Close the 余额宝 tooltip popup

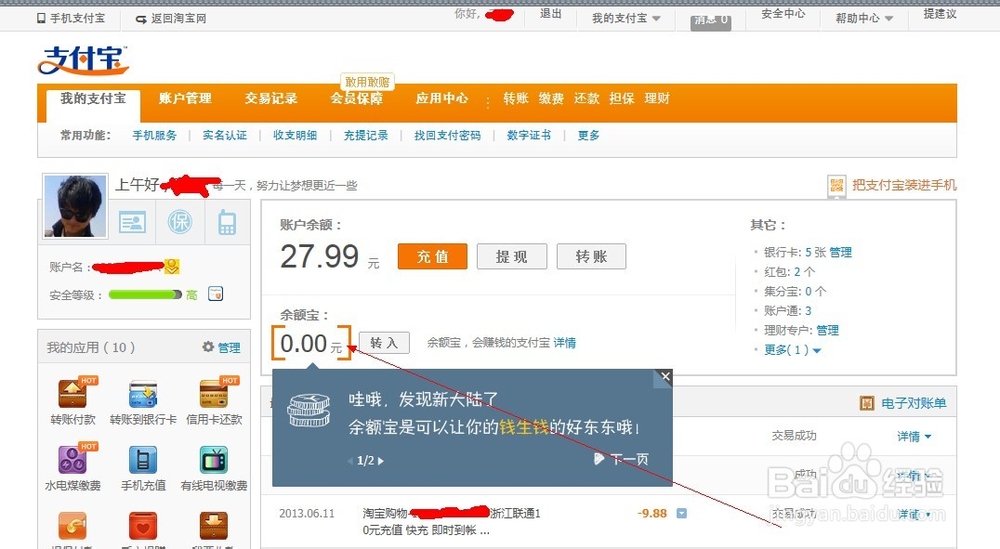665,376
